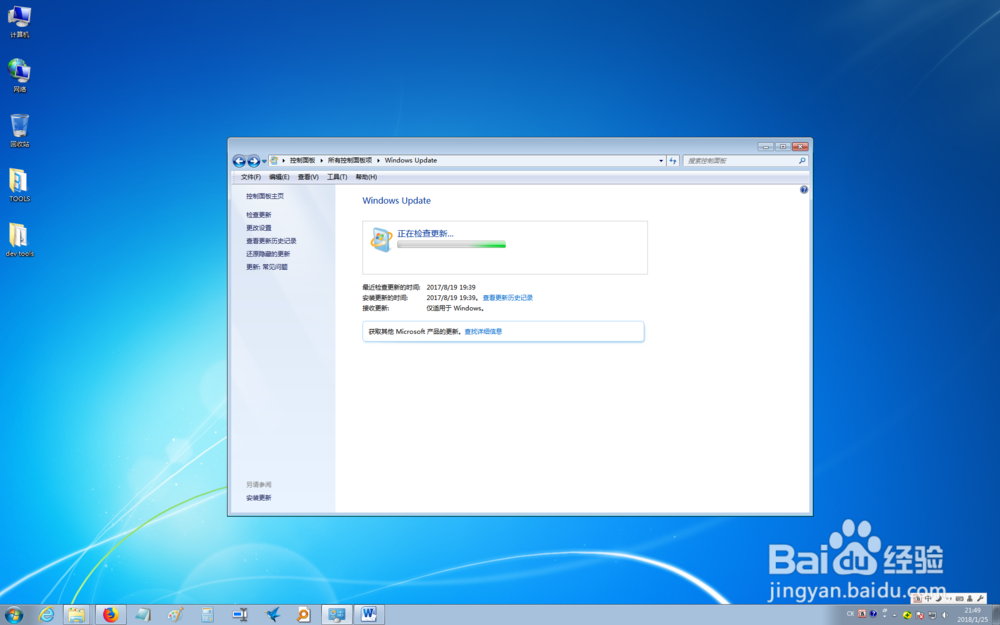Image resolution: width=1000 pixels, height=625 pixels.
Task: Open 查看更新历史记录 in the sidebar
Action: (271, 241)
